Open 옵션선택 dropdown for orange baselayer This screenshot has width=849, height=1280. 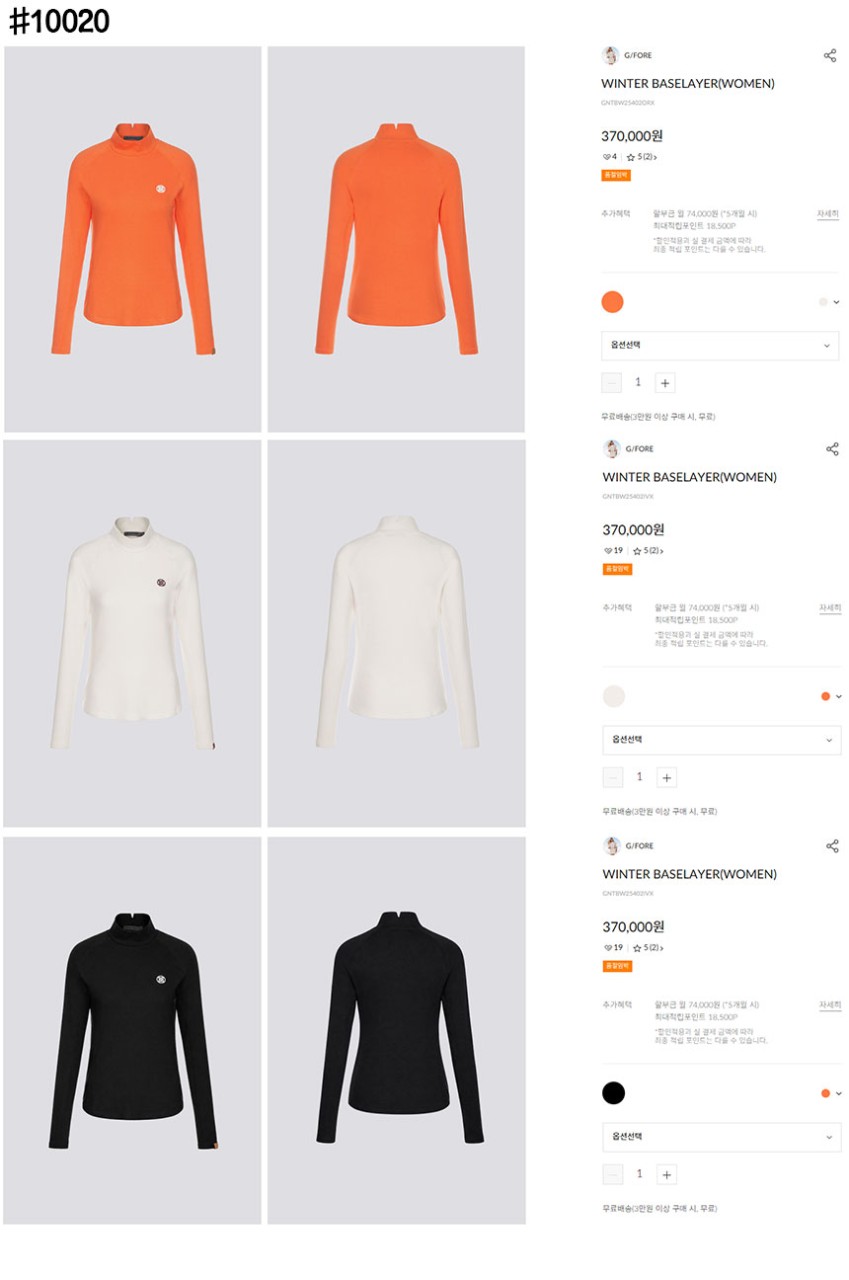coord(720,346)
